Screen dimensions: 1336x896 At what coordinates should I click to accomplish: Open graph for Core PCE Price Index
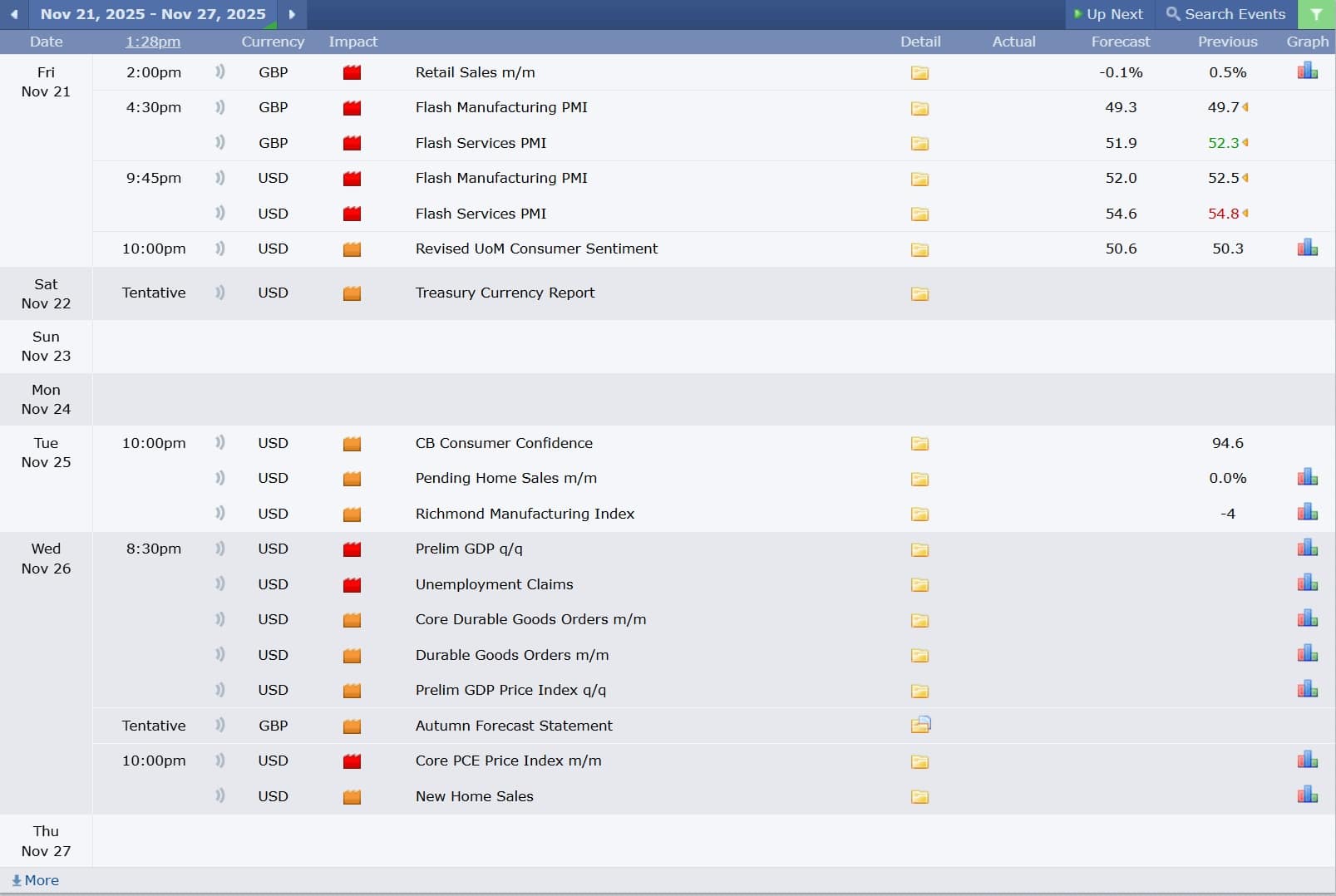(x=1307, y=760)
